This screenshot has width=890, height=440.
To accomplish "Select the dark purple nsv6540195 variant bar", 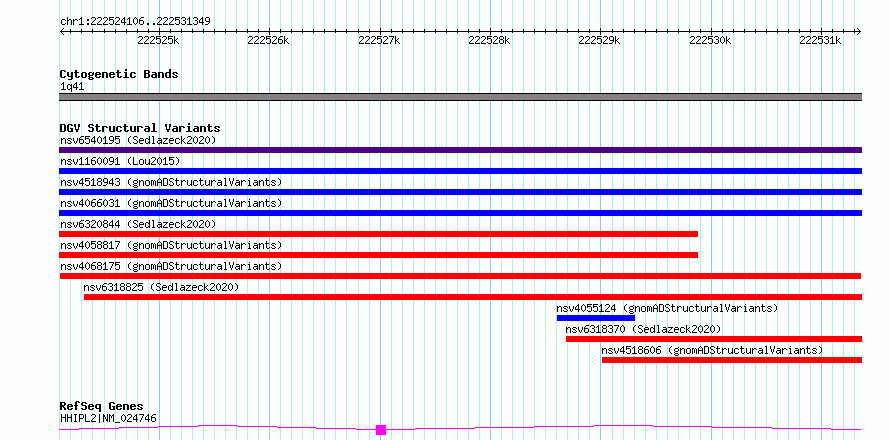I will (460, 150).
